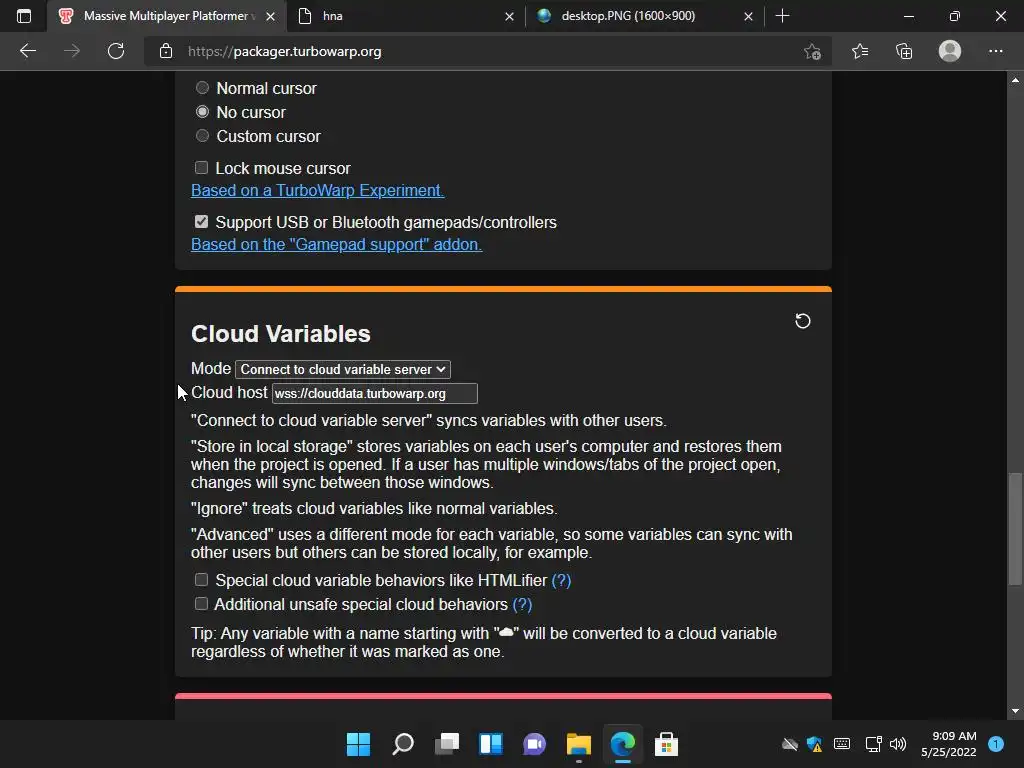Screen dimensions: 1024x768
Task: Open Edge settings and more menu
Action: pyautogui.click(x=995, y=51)
